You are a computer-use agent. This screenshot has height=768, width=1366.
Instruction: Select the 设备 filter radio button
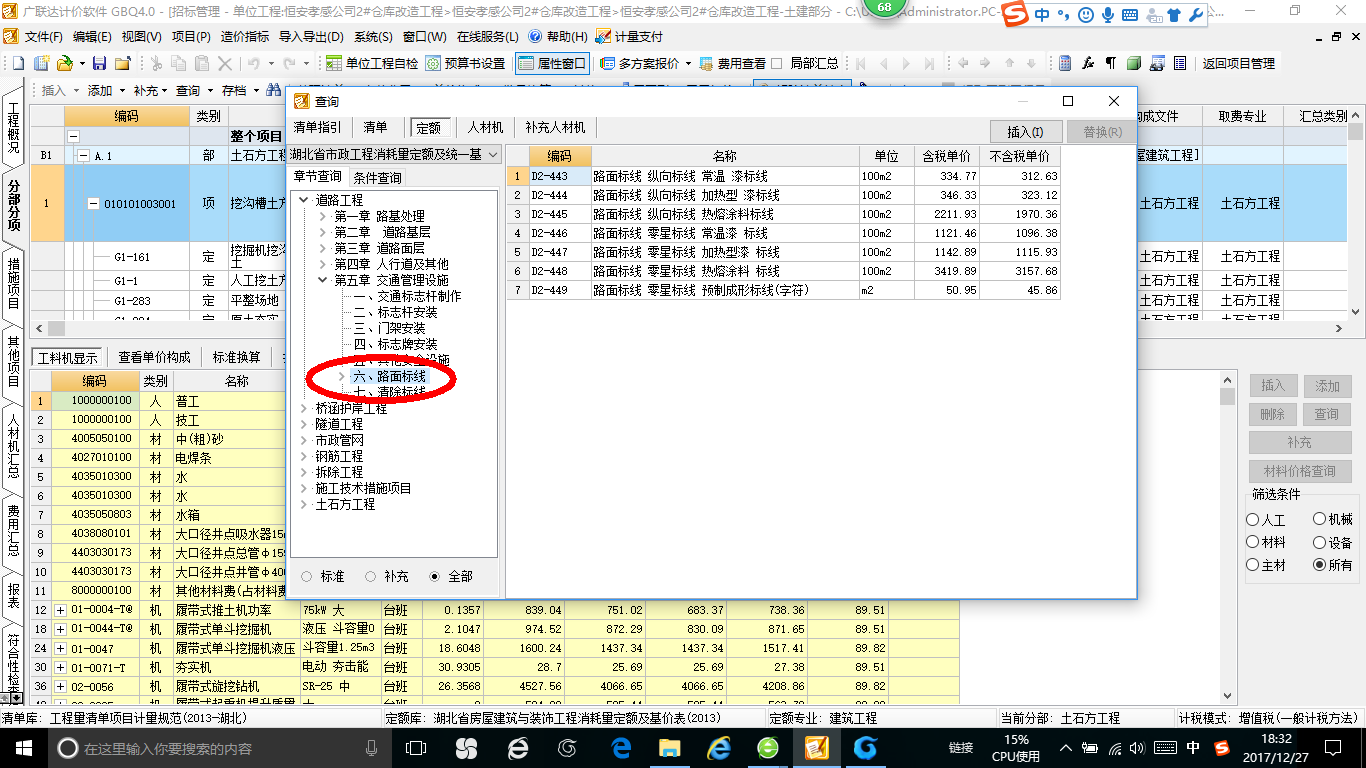(1320, 542)
